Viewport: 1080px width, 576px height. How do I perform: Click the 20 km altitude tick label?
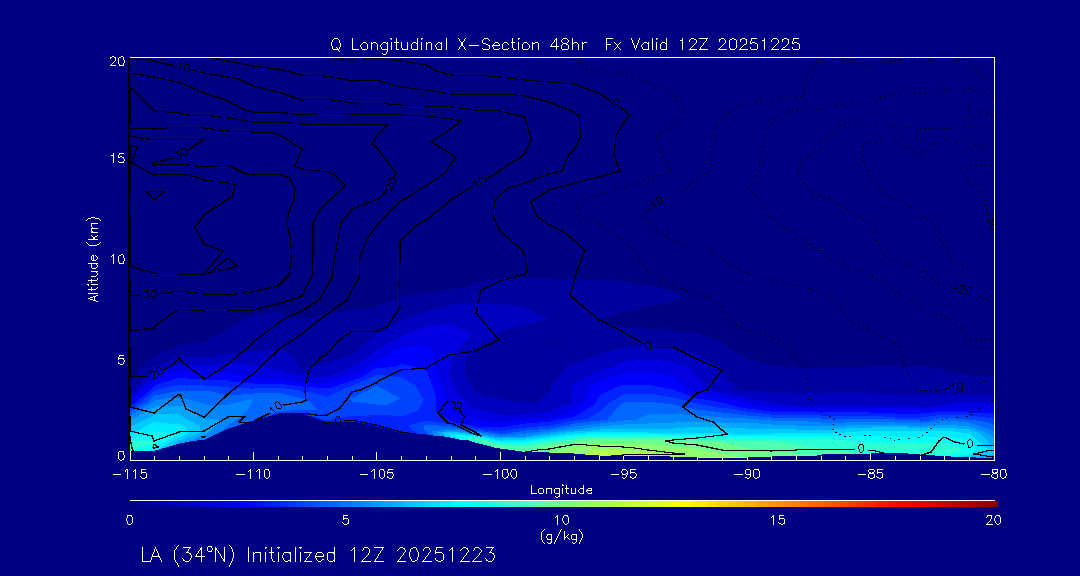pyautogui.click(x=115, y=61)
